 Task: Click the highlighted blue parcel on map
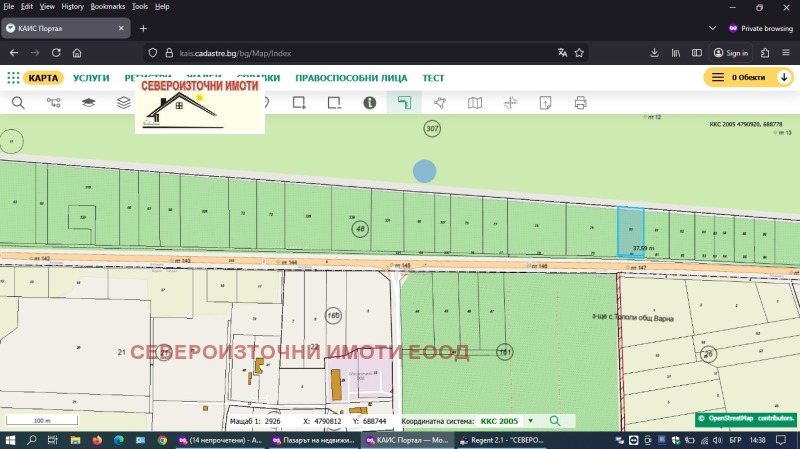tap(630, 232)
